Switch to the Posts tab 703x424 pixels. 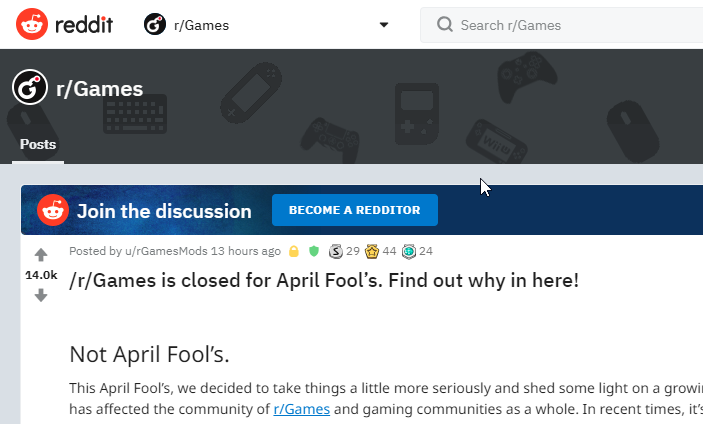38,144
